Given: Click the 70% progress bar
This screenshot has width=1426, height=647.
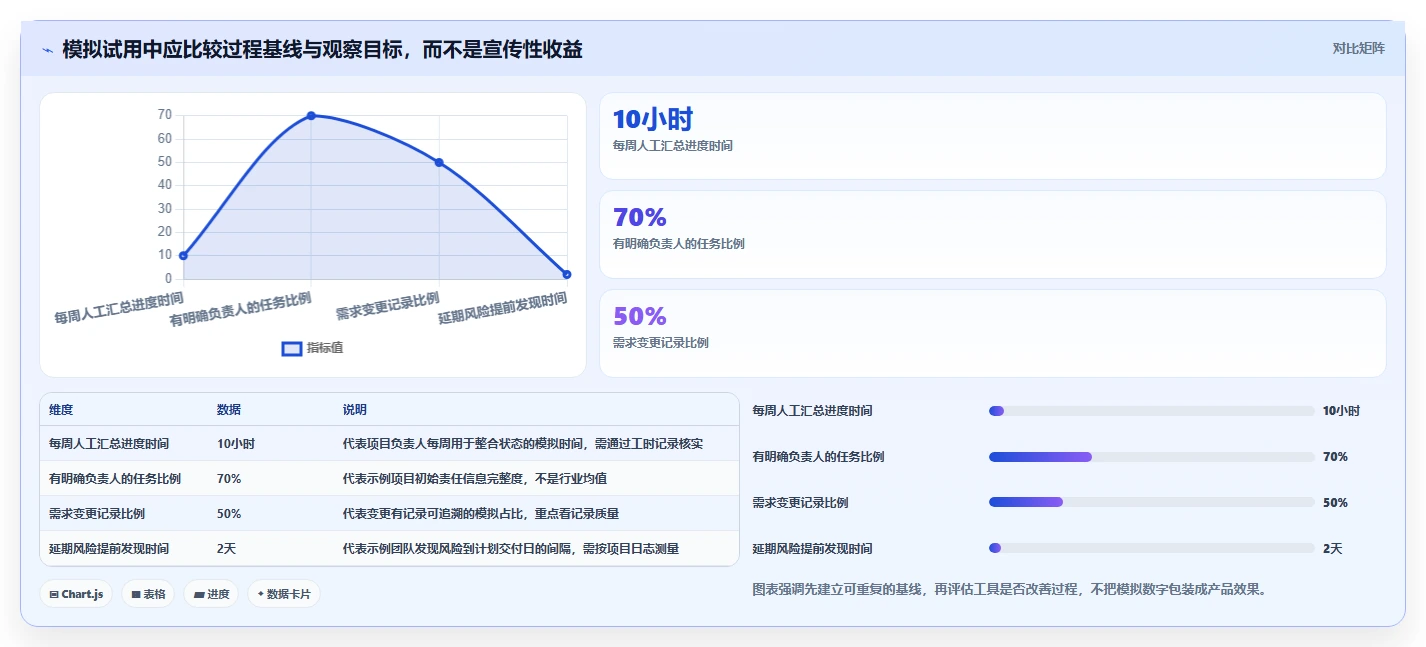Looking at the screenshot, I should point(1151,457).
